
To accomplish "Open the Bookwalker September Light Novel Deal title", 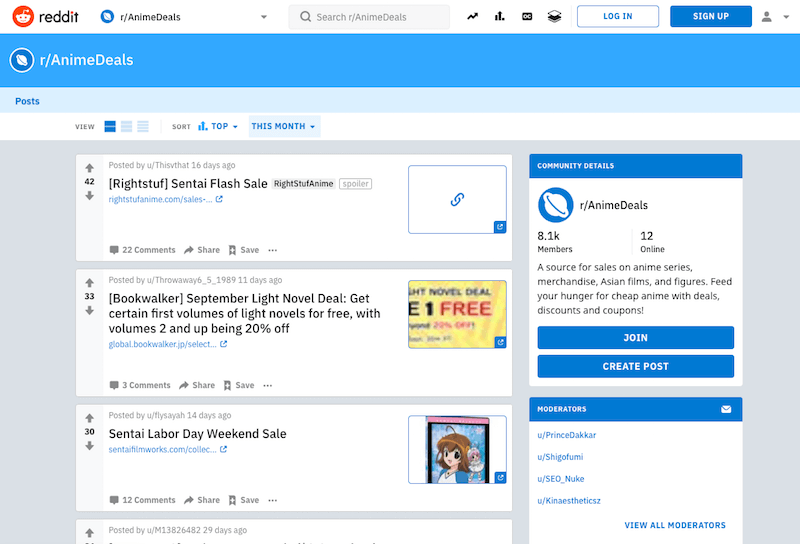I will [244, 313].
